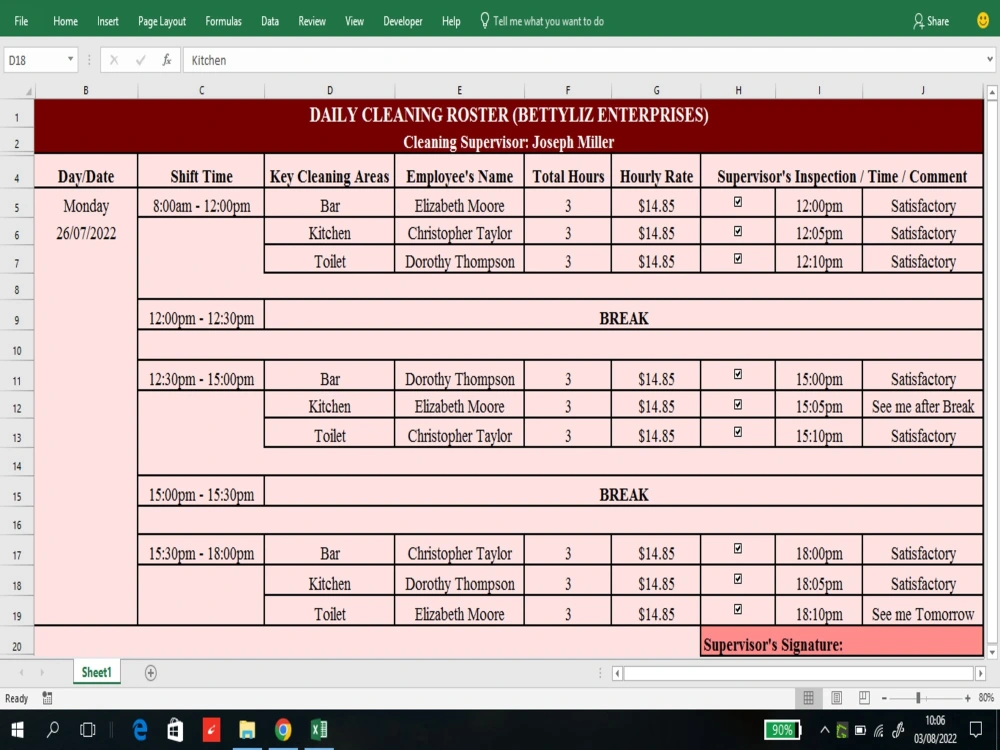
Task: Toggle inspection checkbox for 12:00pm row
Action: pyautogui.click(x=738, y=202)
